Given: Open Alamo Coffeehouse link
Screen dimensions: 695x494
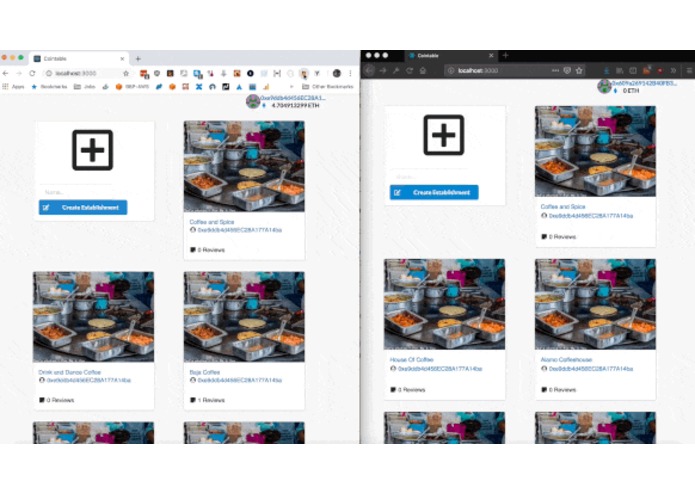Looking at the screenshot, I should coord(566,359).
